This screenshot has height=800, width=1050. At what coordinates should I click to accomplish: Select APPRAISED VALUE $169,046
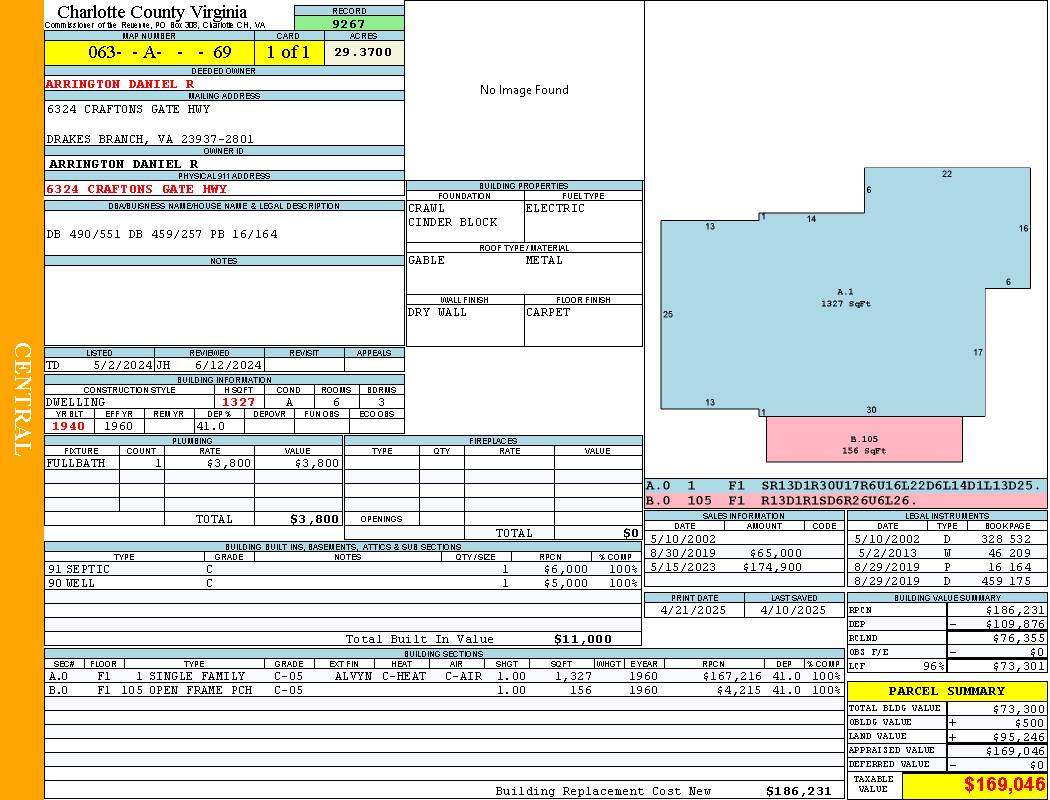1015,750
